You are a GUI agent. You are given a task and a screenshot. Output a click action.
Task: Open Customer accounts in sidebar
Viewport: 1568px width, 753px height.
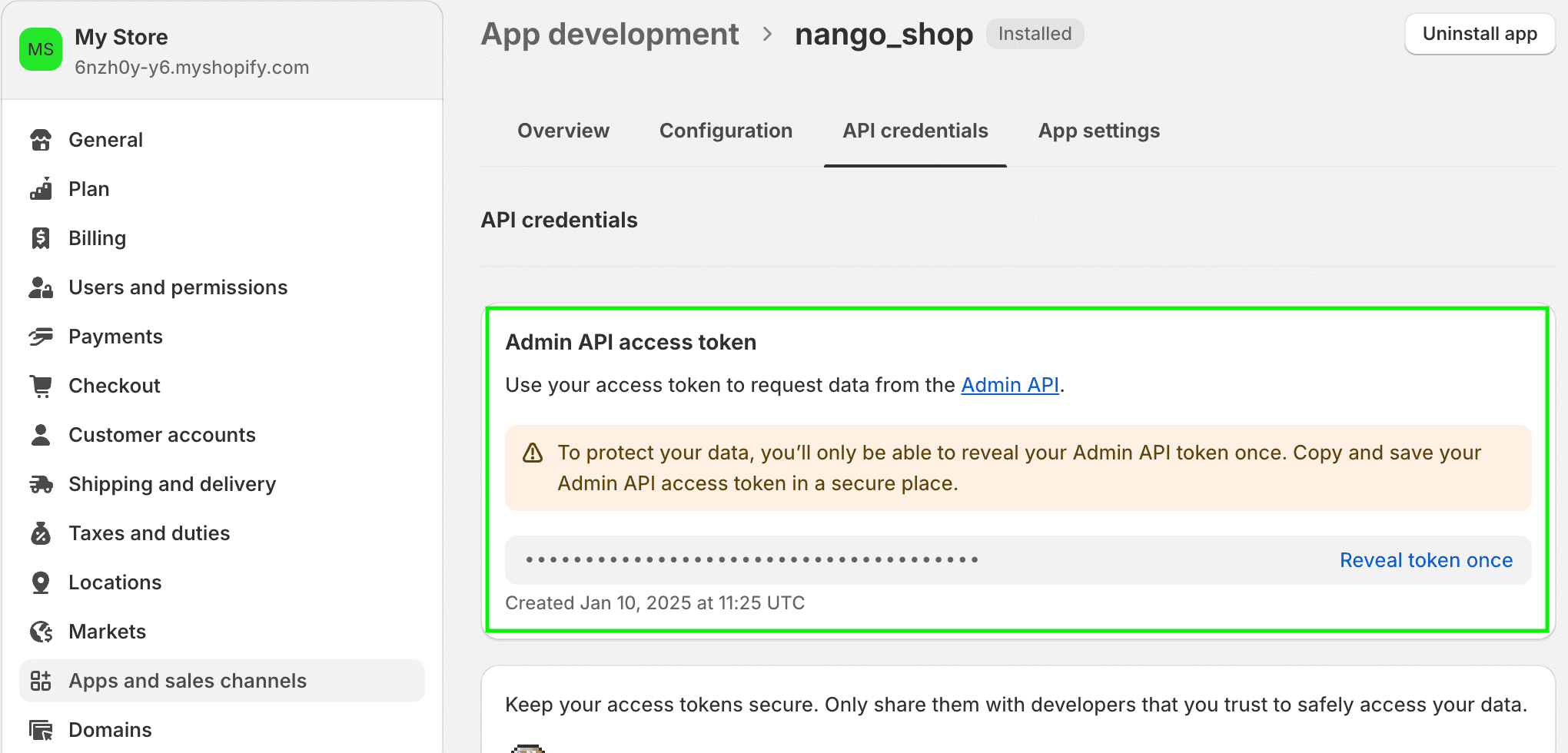coord(161,435)
